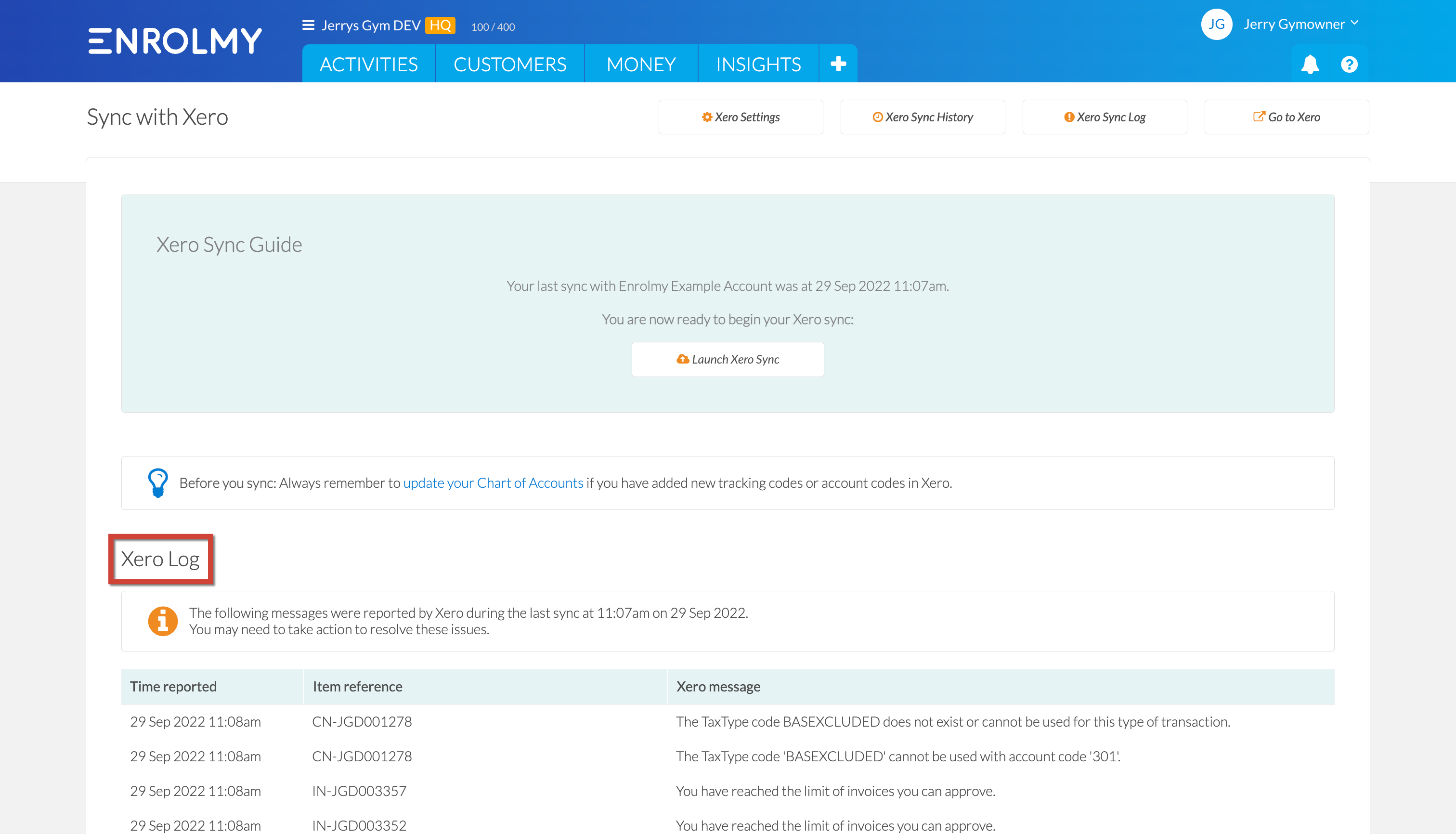Open the help question mark icon
The width and height of the screenshot is (1456, 834).
coord(1349,64)
